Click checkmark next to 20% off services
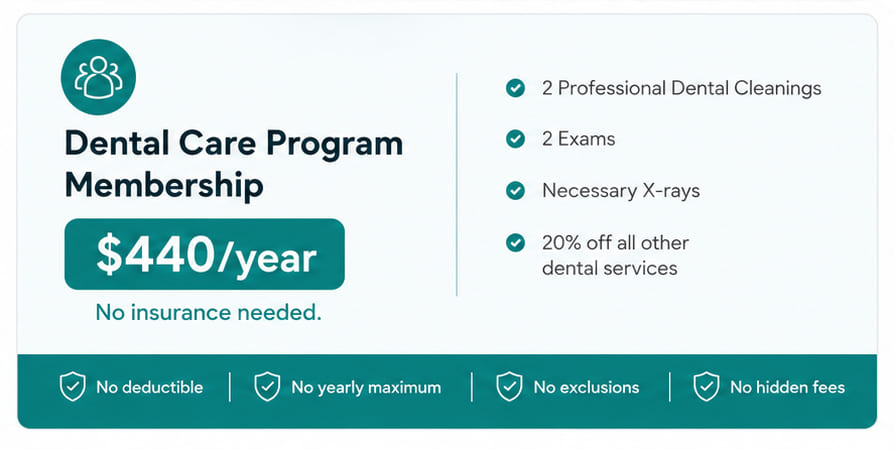Screen dimensions: 895x450 point(515,243)
